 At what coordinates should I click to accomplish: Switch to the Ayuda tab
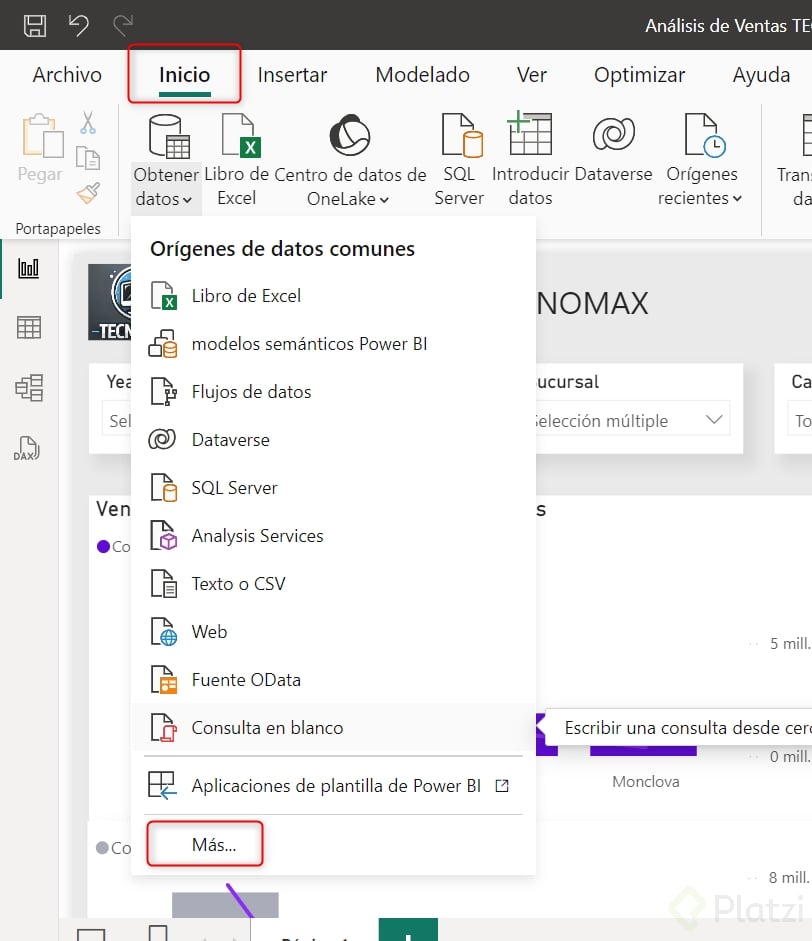pos(761,75)
